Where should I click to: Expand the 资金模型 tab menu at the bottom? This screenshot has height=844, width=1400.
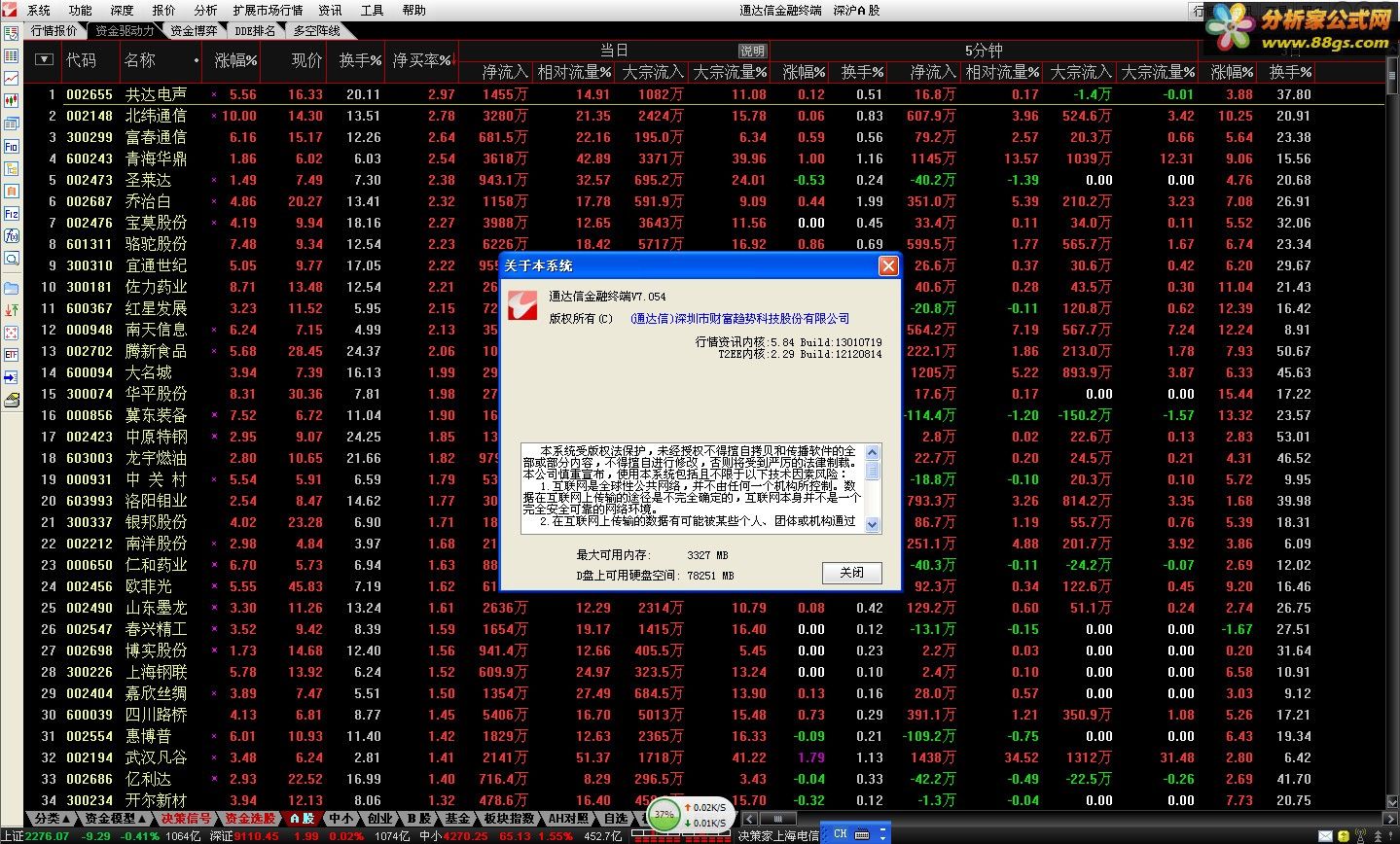(116, 819)
